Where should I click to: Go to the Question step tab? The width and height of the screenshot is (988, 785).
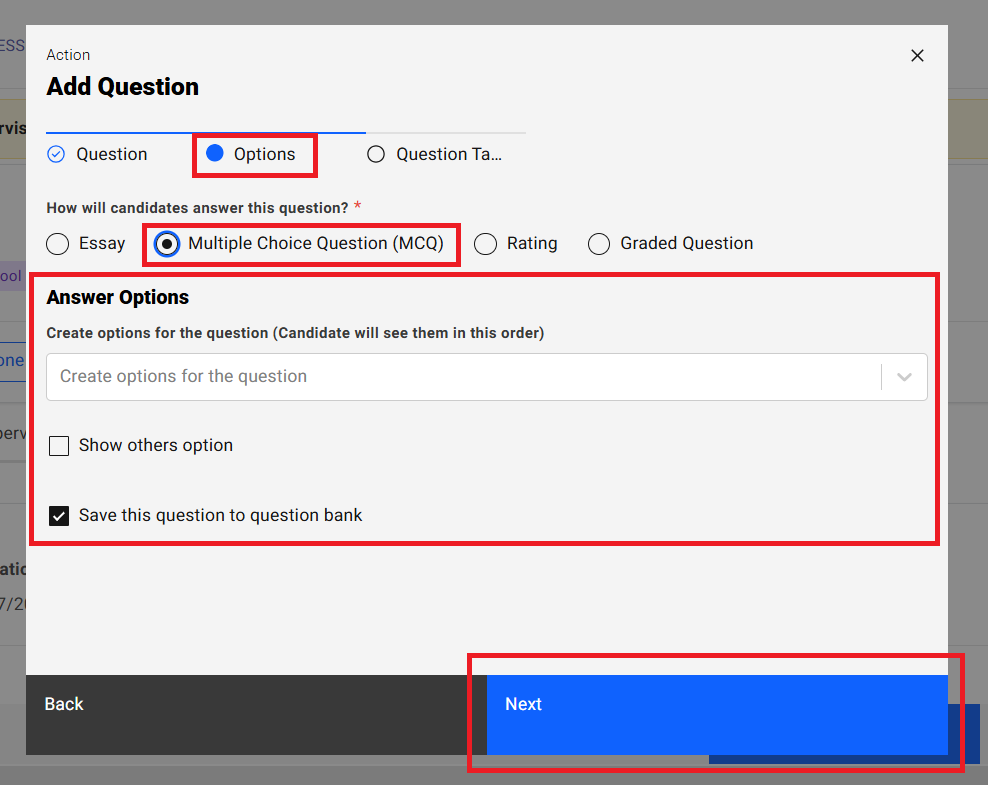click(x=112, y=154)
